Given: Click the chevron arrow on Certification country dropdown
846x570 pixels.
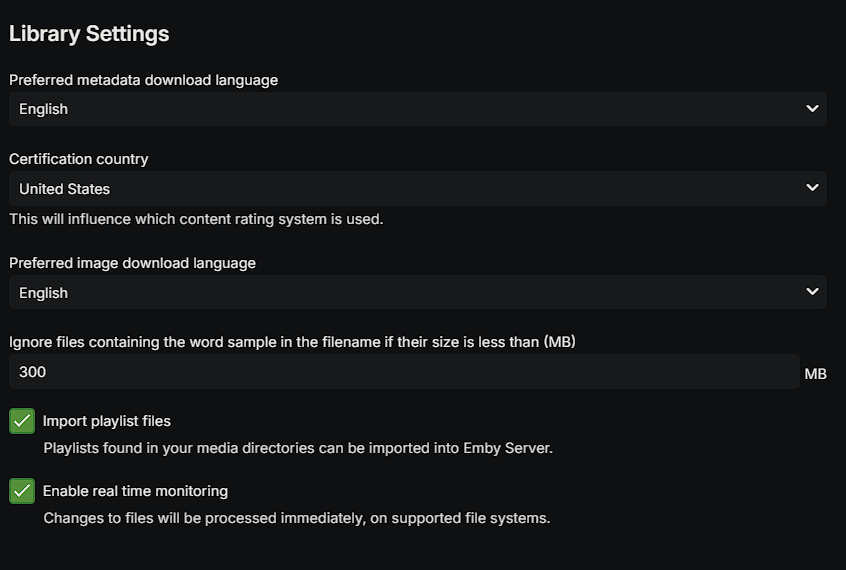Looking at the screenshot, I should (x=812, y=188).
